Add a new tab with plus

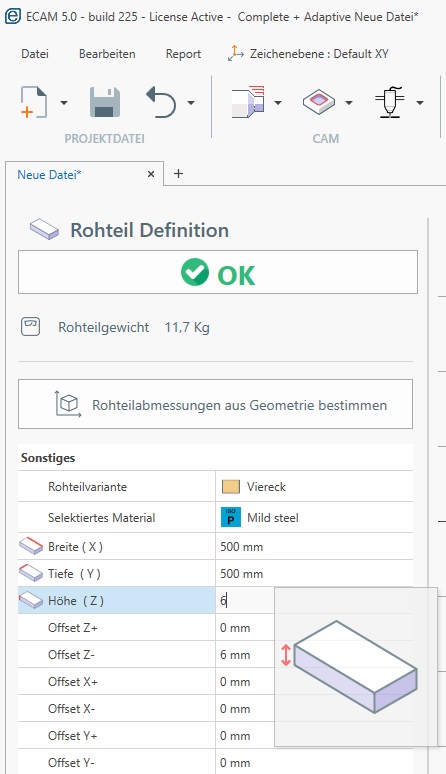[x=179, y=173]
